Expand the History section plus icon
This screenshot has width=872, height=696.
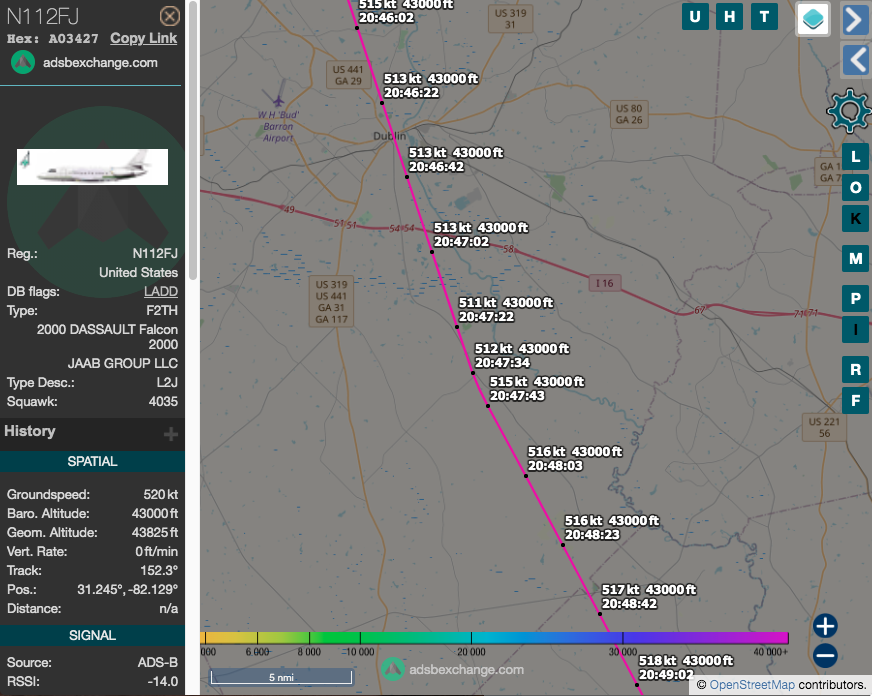[171, 434]
